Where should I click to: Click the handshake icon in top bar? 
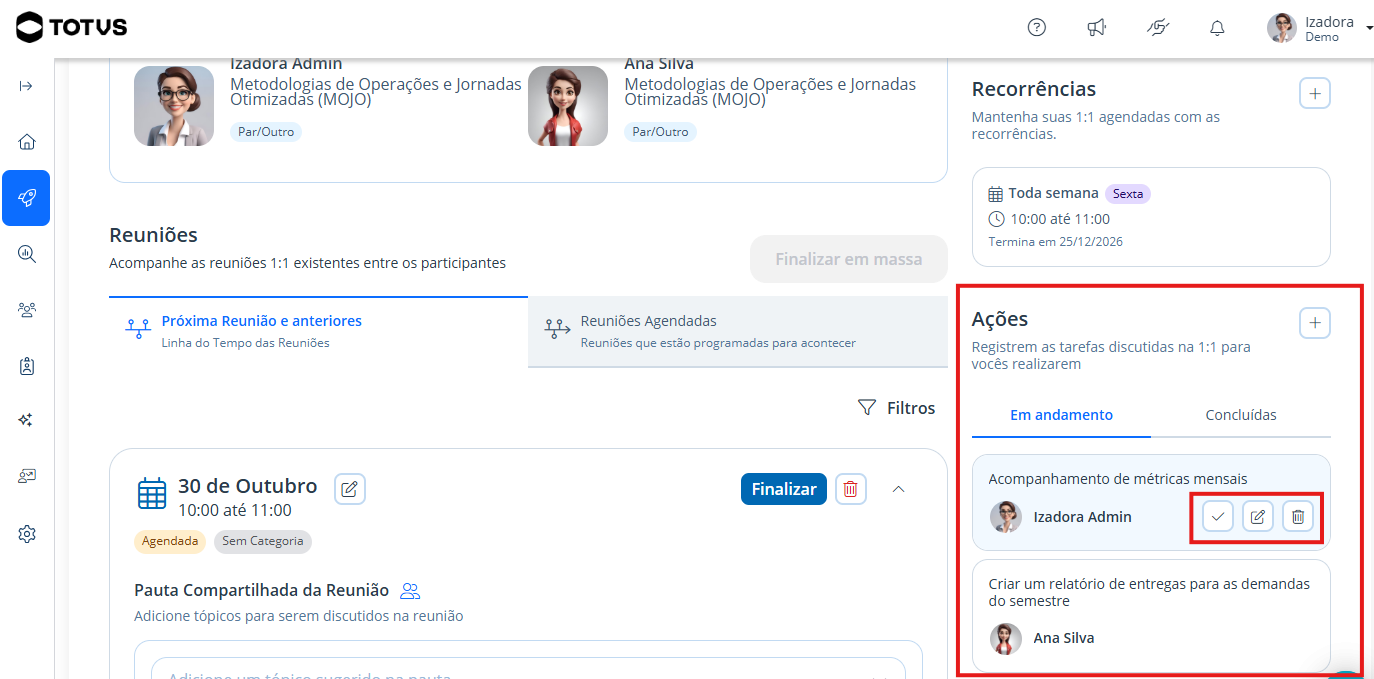[1158, 28]
